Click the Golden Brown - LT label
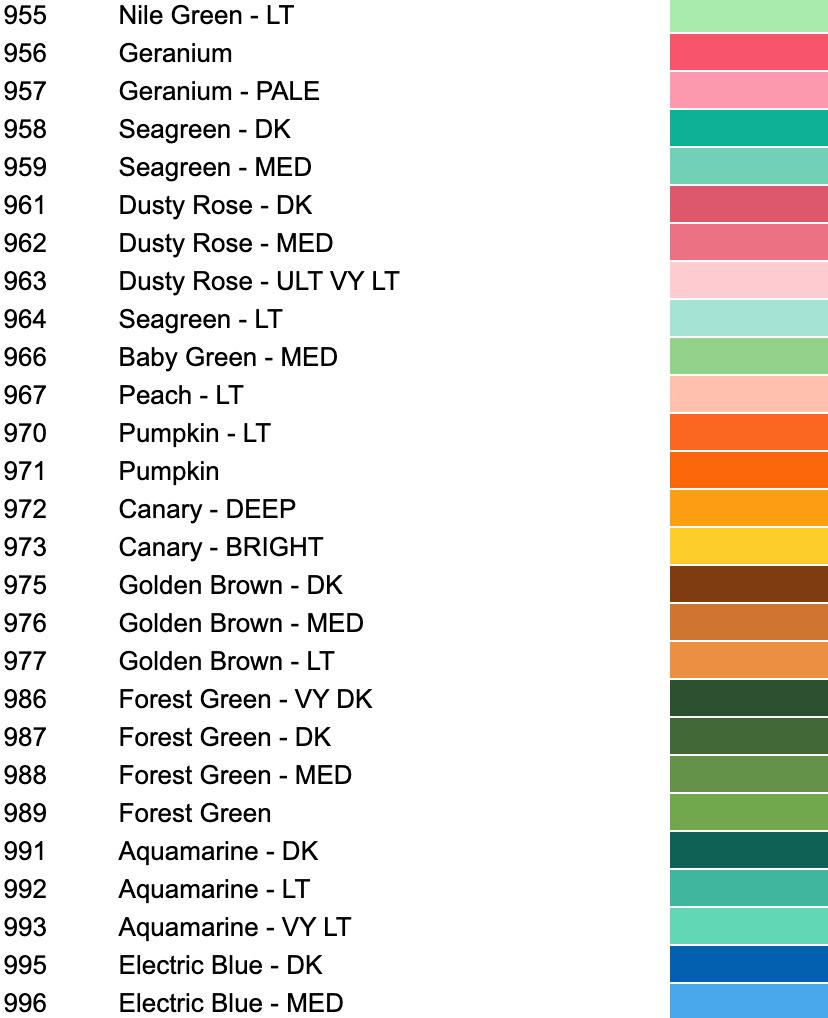The height and width of the screenshot is (1018, 828). pos(226,661)
